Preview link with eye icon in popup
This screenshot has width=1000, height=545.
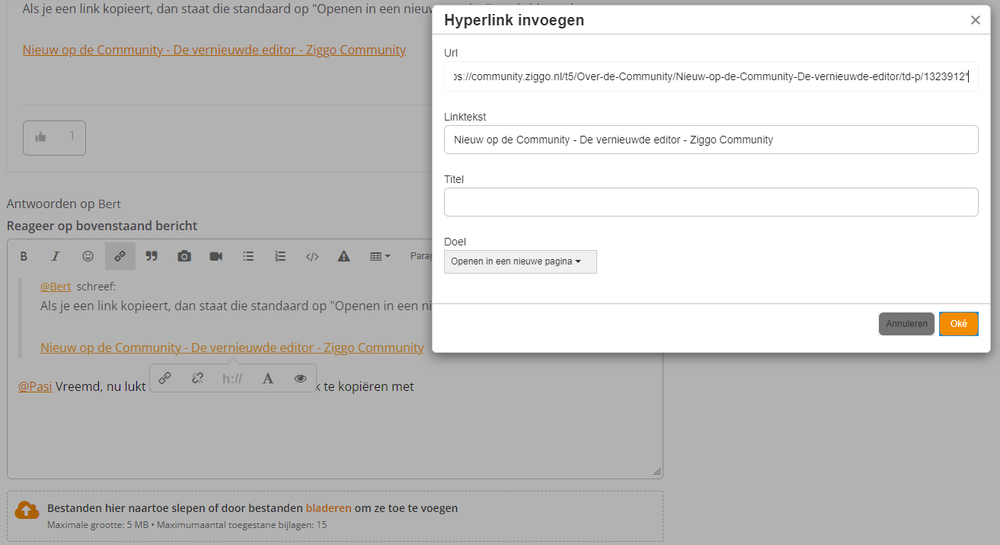click(x=300, y=379)
